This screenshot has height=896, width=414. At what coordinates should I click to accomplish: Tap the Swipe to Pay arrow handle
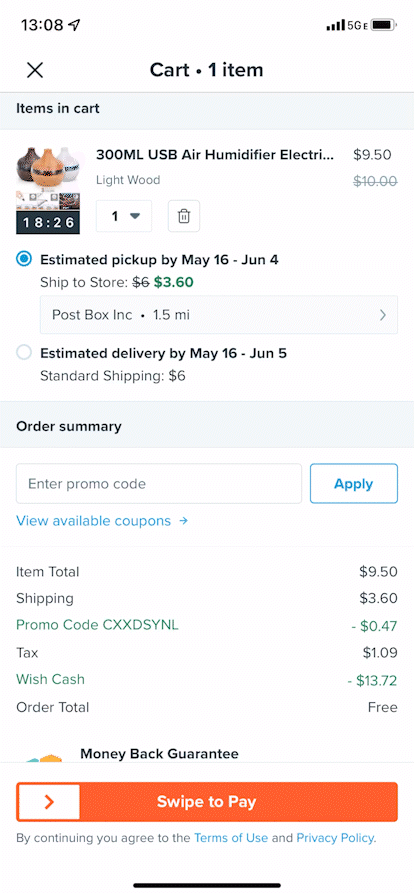point(49,802)
